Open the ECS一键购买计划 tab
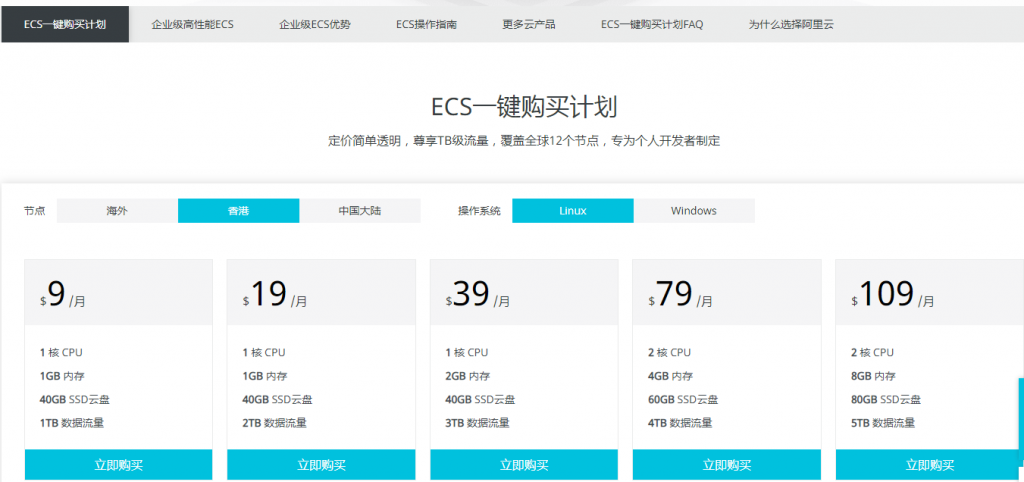Viewport: 1024px width, 482px height. point(65,24)
